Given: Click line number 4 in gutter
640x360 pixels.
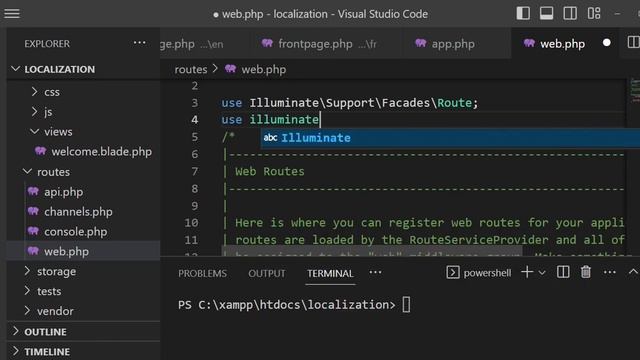Looking at the screenshot, I should pos(194,120).
